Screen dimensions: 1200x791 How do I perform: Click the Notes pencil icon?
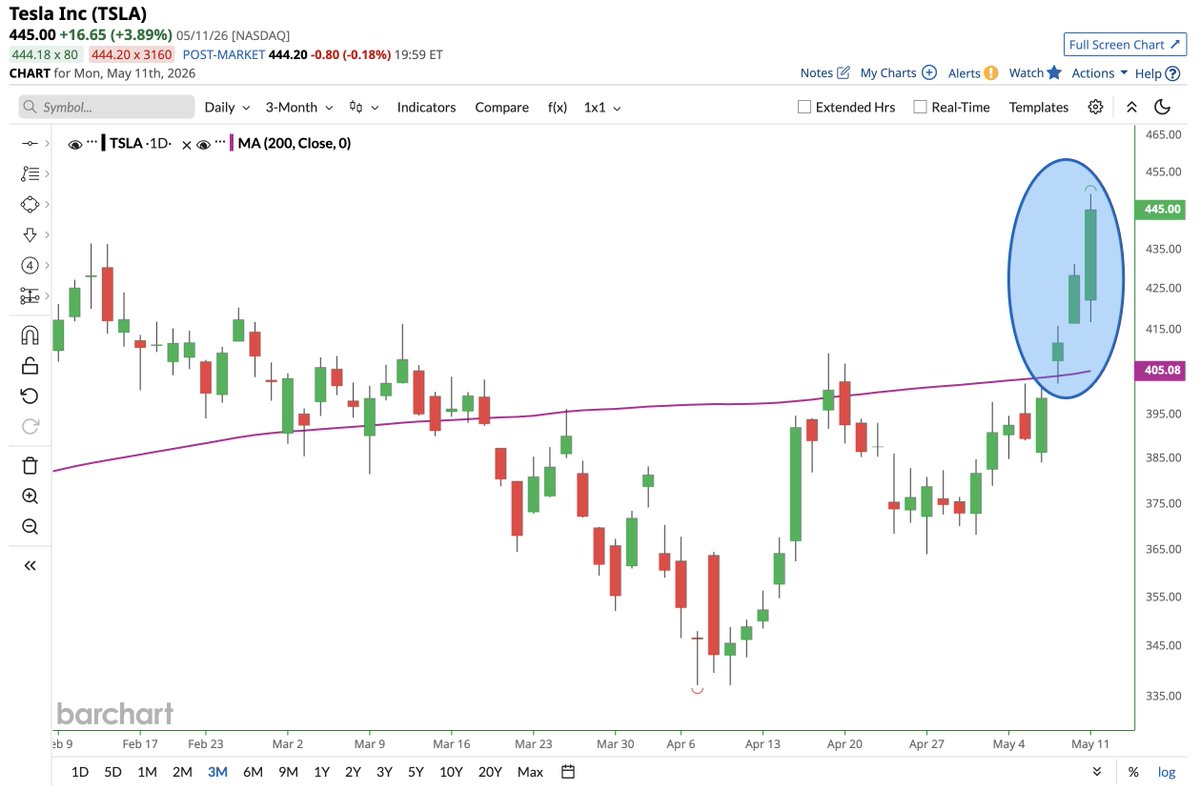pos(843,73)
